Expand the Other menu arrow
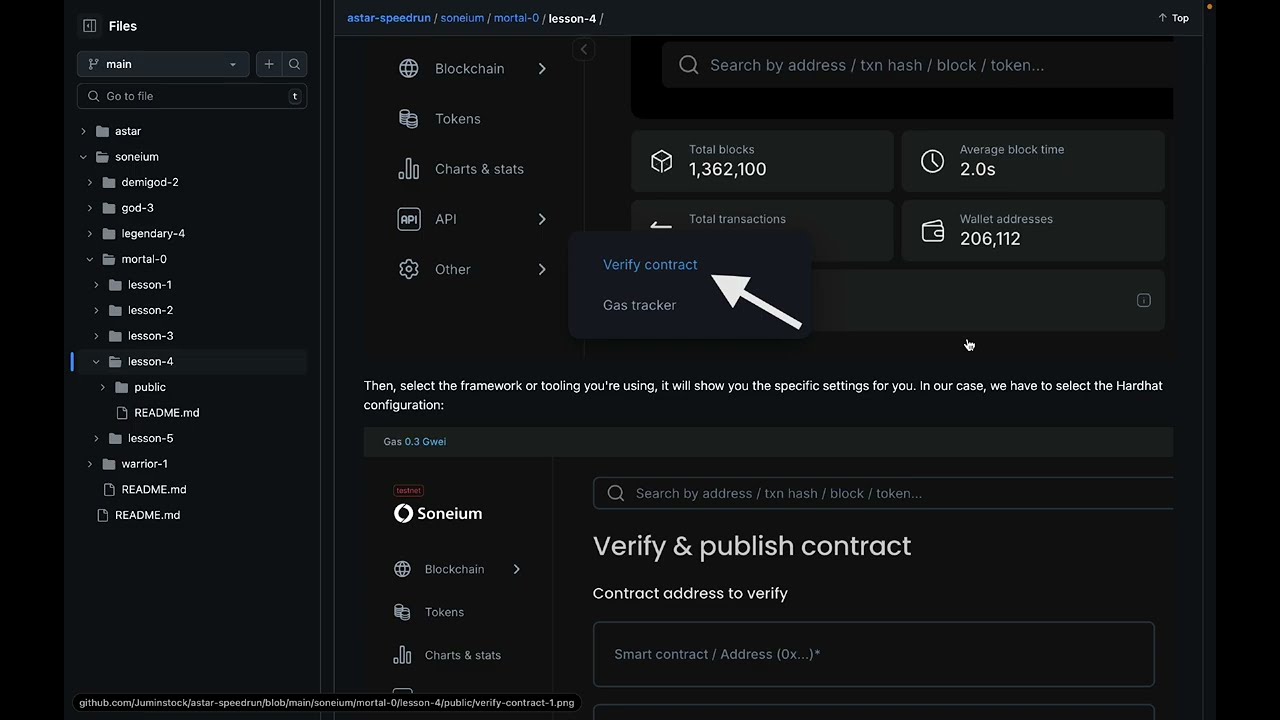This screenshot has width=1280, height=720. point(542,269)
